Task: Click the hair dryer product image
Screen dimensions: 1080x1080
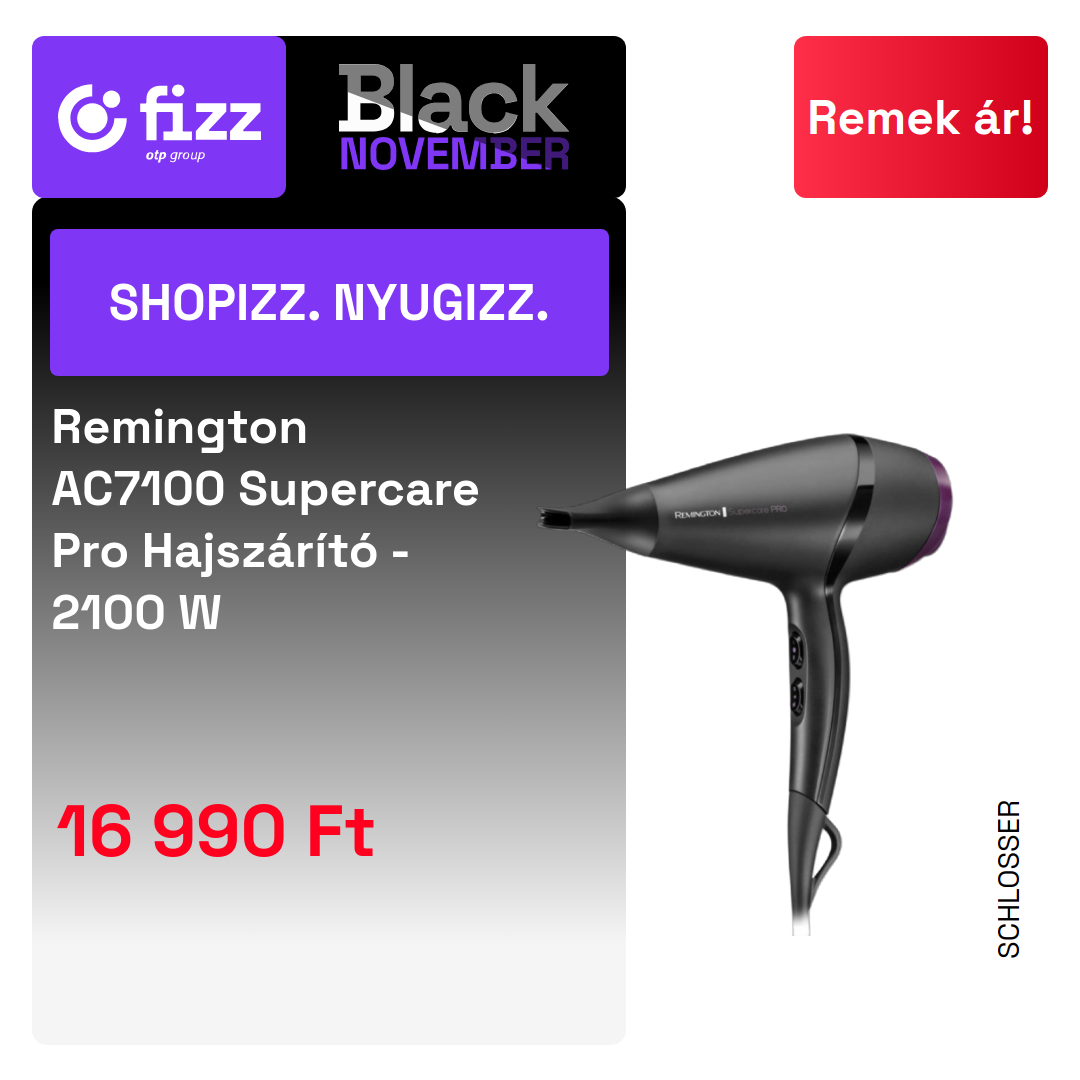Action: point(745,683)
